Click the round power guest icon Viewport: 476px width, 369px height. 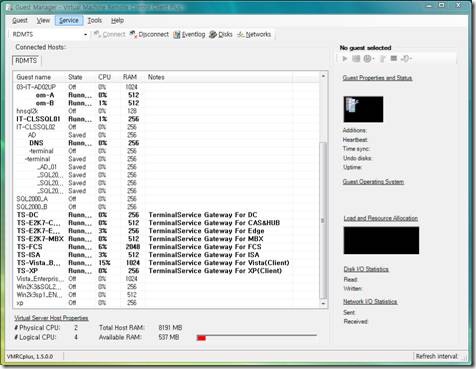(x=367, y=59)
